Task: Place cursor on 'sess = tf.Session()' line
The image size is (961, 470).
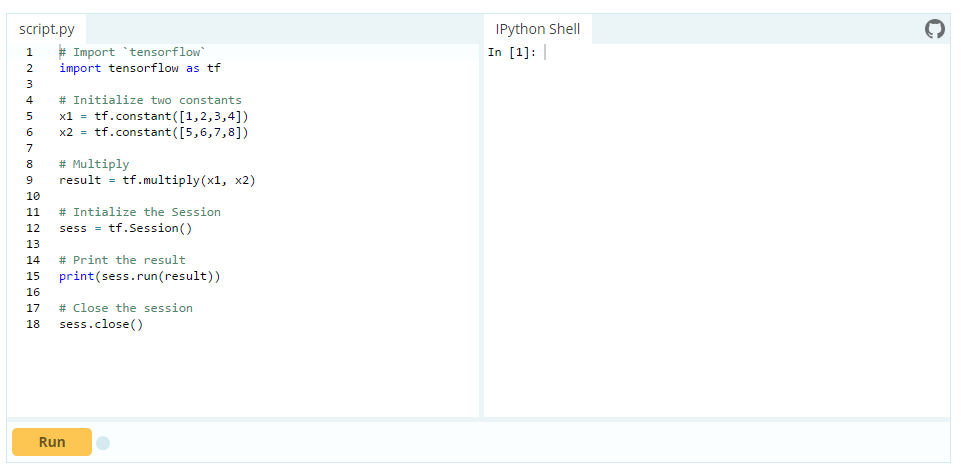Action: coord(125,228)
